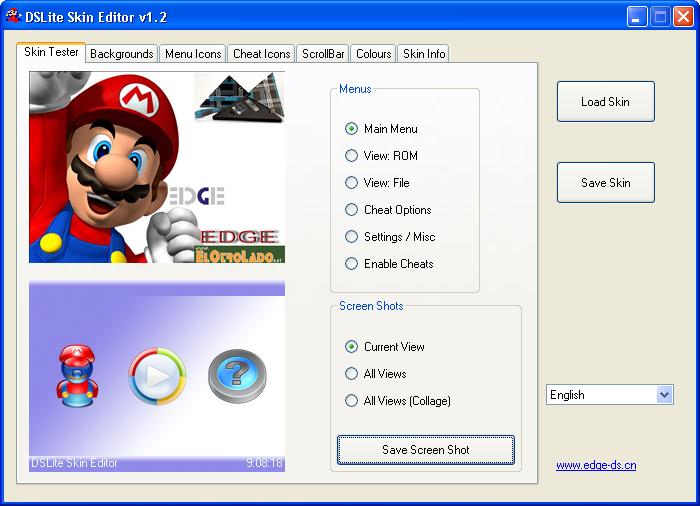Click the DSLite app icon in title bar

tap(13, 16)
